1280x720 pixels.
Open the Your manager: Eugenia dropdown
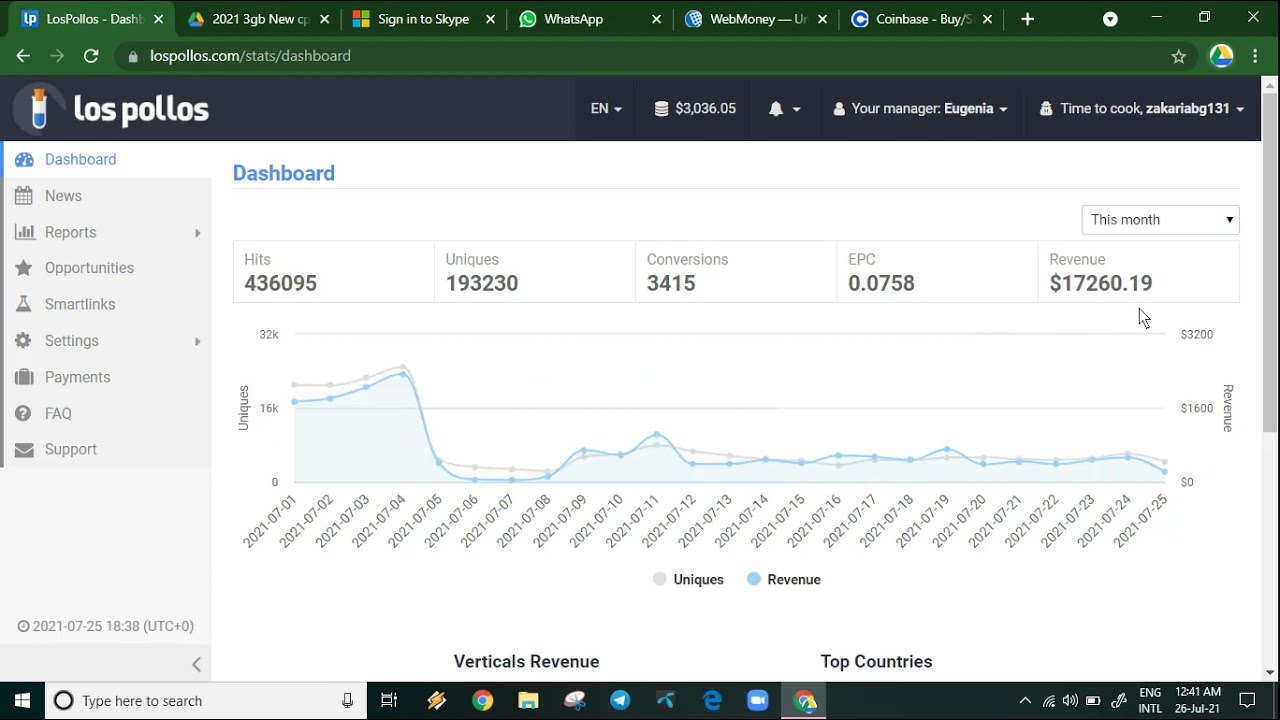920,109
